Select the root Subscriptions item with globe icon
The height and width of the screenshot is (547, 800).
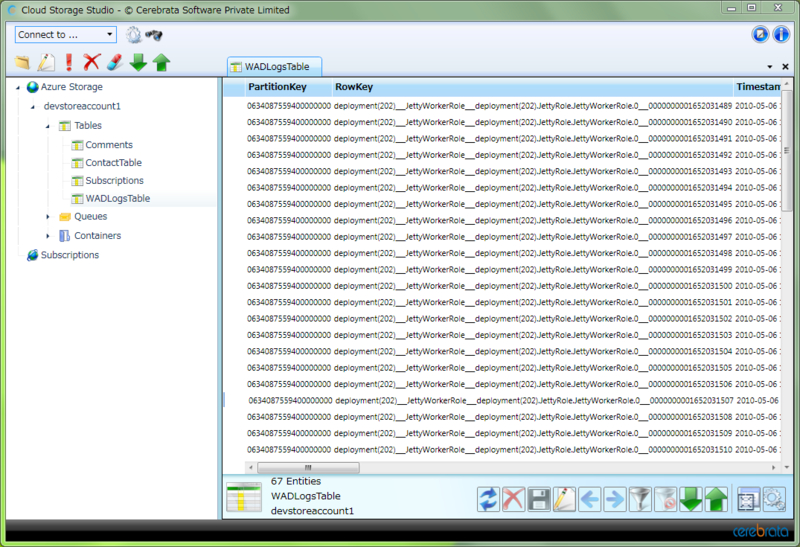pyautogui.click(x=70, y=255)
